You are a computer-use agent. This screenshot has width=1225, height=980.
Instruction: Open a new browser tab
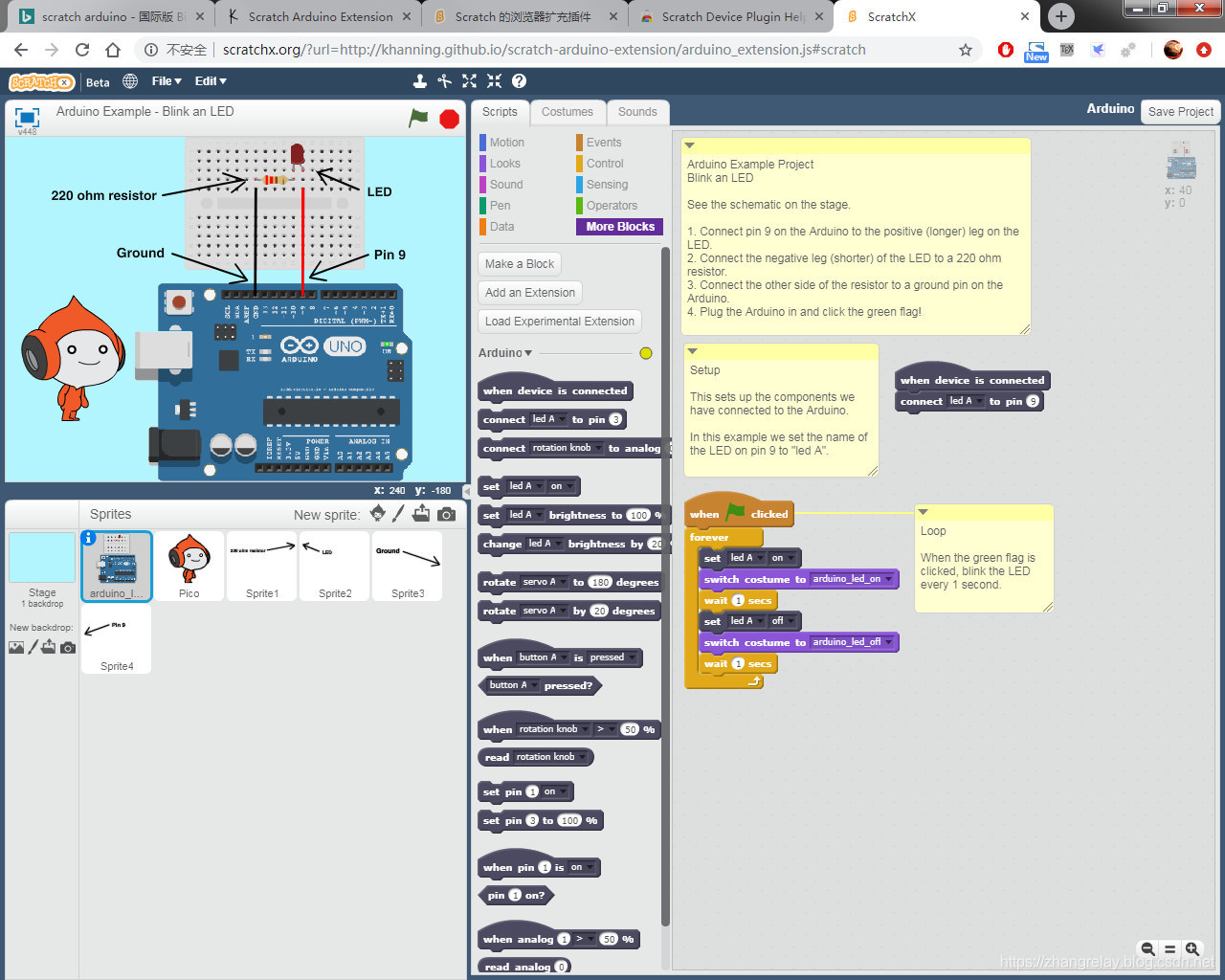point(1060,16)
